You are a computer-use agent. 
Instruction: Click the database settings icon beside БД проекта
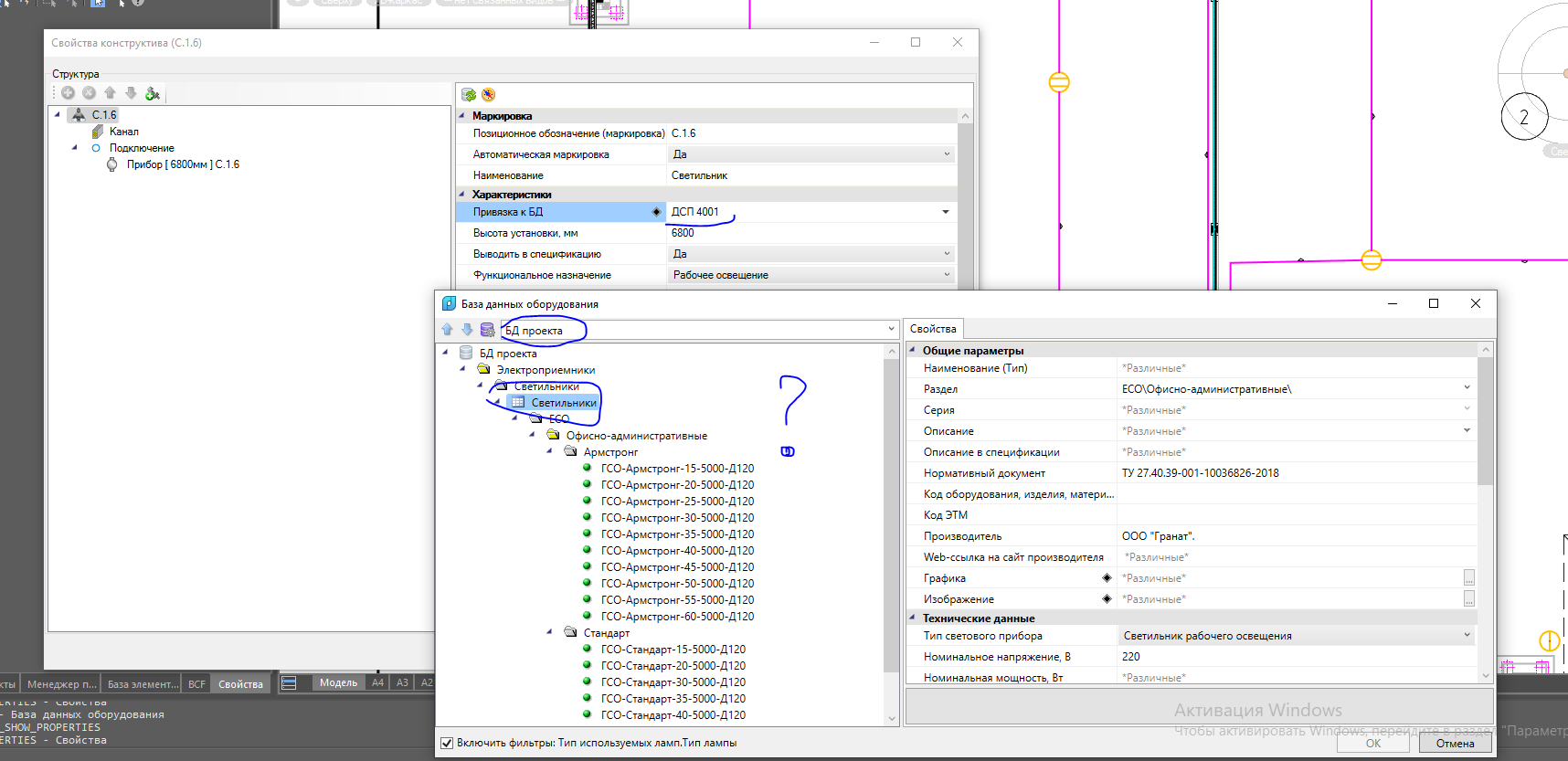(x=487, y=330)
